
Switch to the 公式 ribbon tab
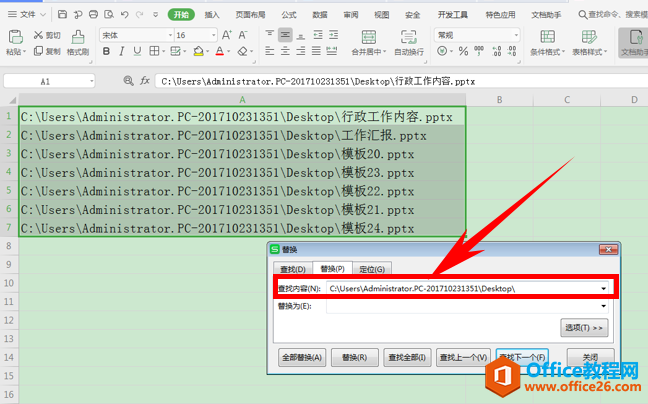289,15
